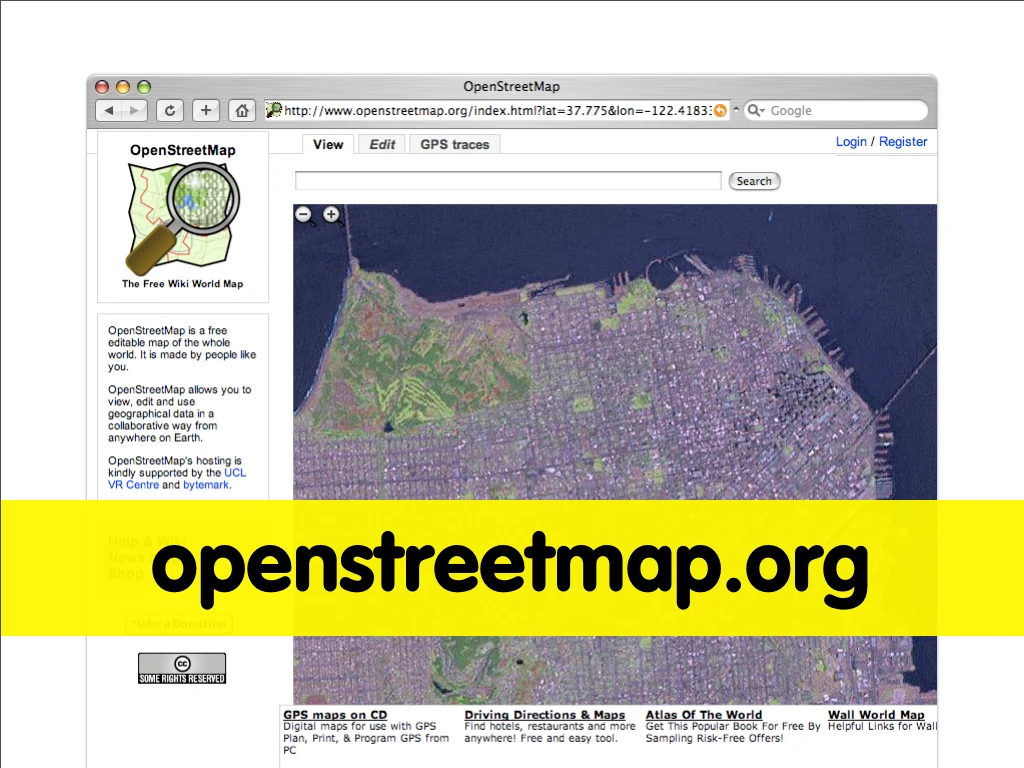Zoom out the map with minus magnifier
Screen dimensions: 1024x768
pyautogui.click(x=304, y=215)
